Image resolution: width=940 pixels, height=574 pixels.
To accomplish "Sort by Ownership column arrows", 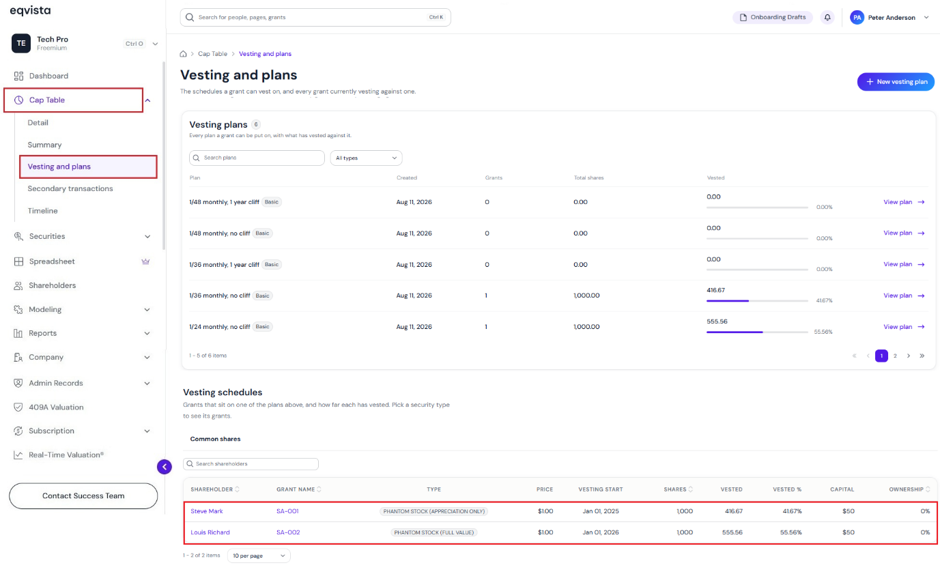I will click(928, 489).
